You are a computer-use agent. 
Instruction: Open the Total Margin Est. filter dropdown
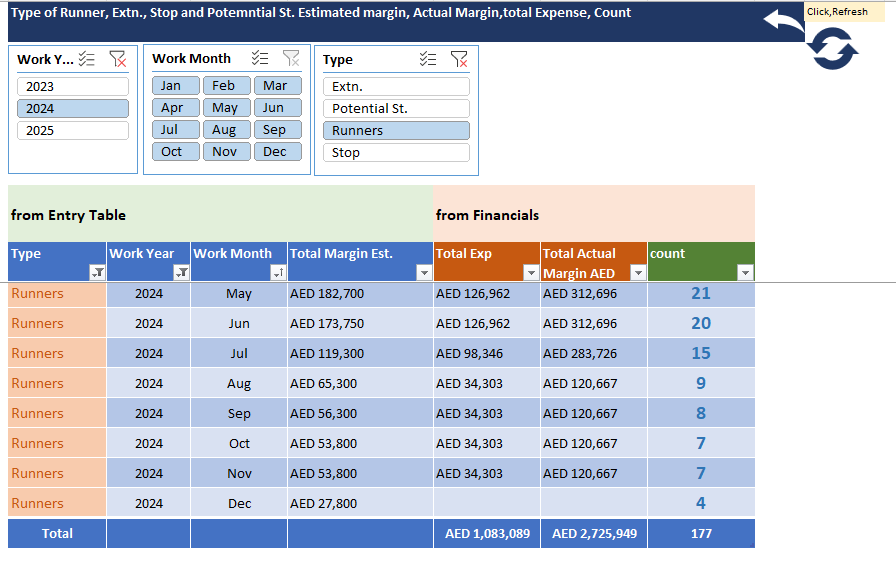(x=424, y=273)
